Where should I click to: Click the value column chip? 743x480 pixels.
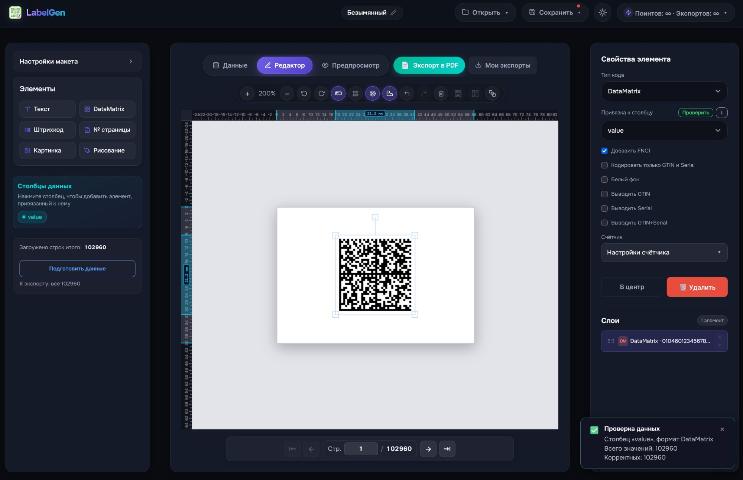pos(32,217)
